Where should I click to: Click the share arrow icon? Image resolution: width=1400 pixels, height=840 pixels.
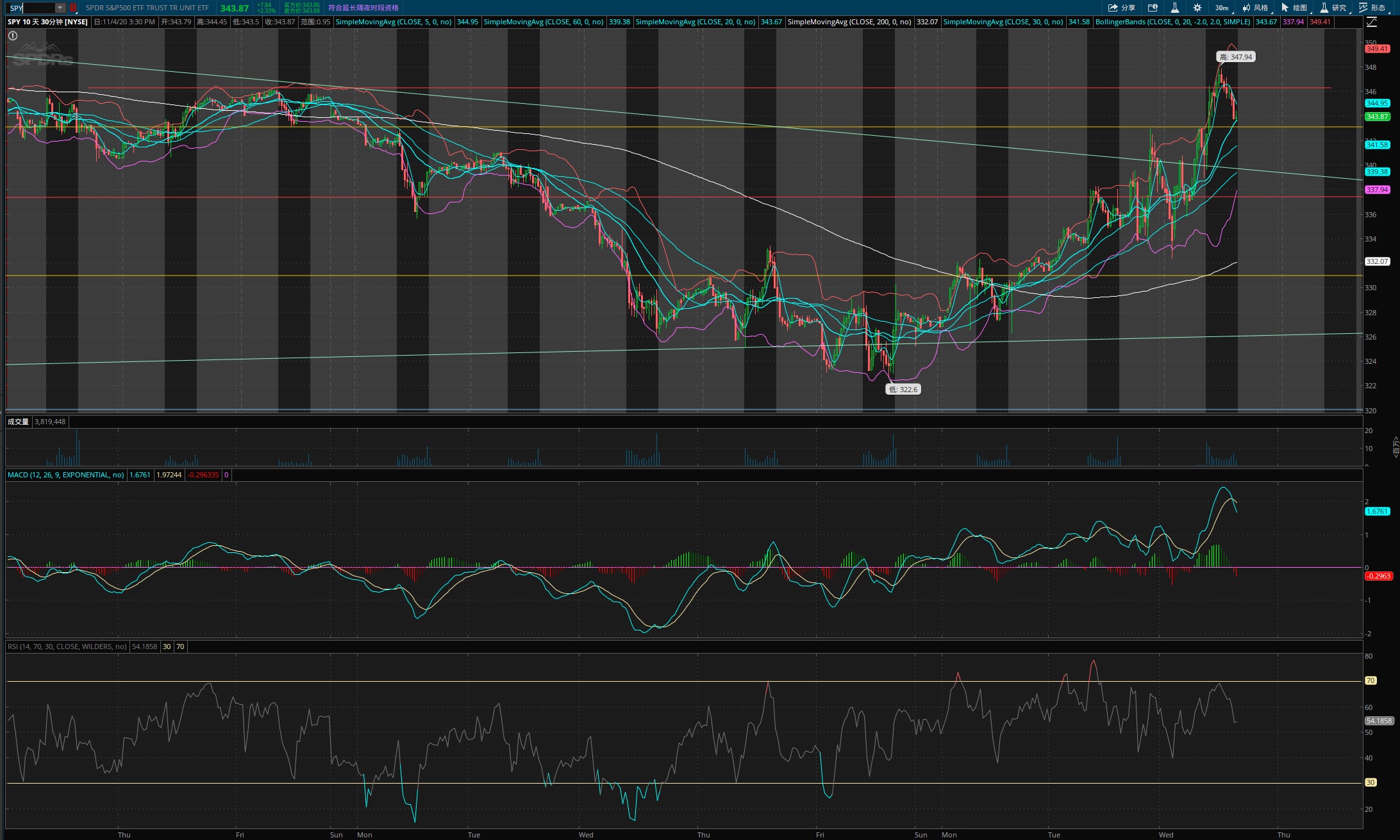(x=1113, y=8)
